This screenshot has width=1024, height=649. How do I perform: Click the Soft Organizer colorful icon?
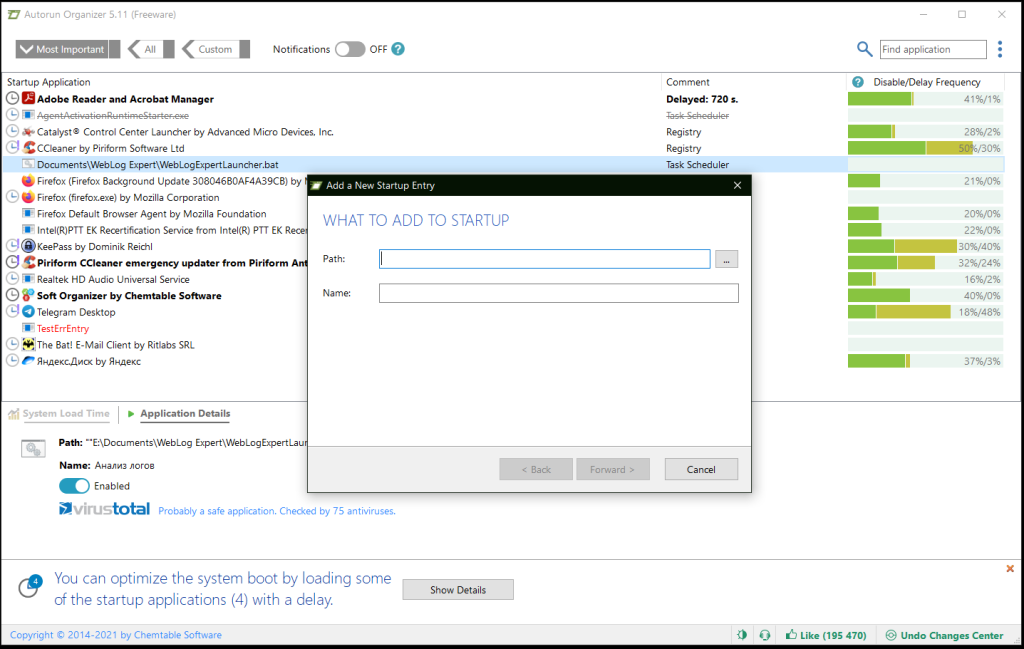pyautogui.click(x=28, y=295)
